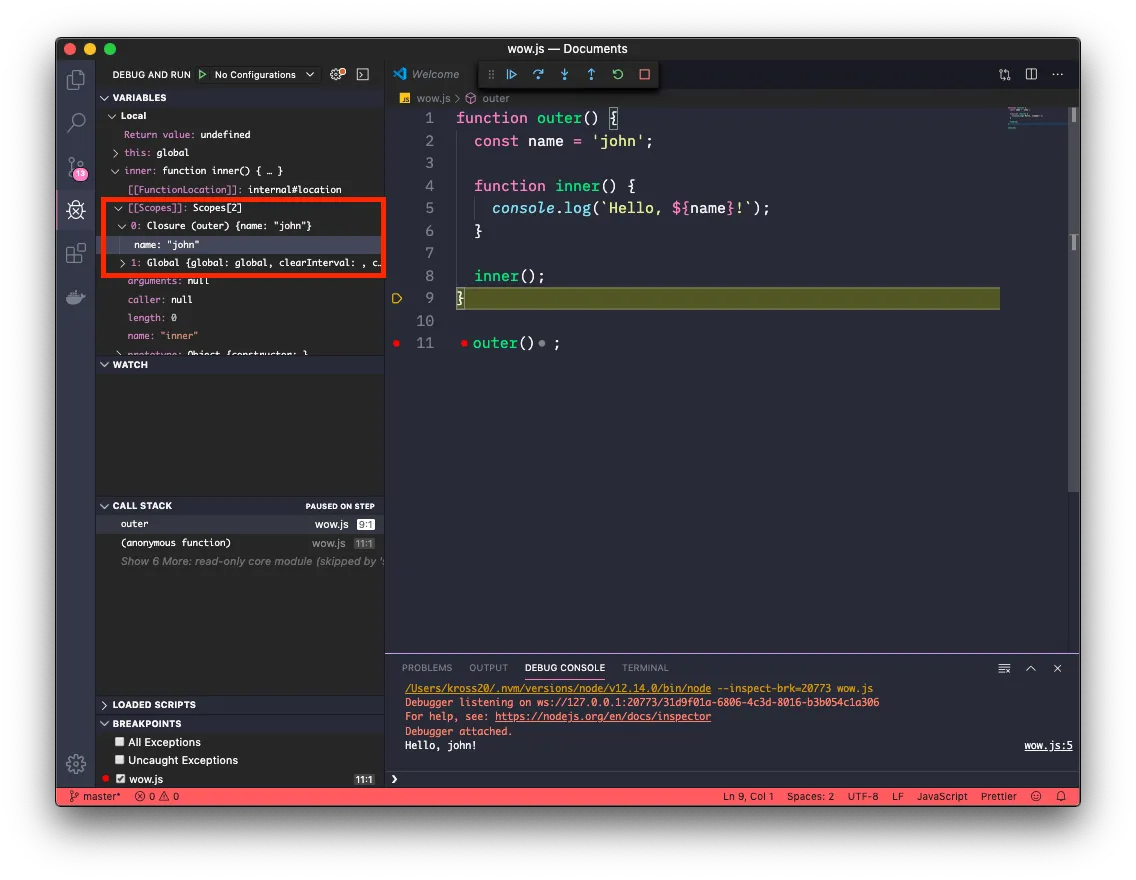Open launch.json configuration gear icon
The width and height of the screenshot is (1136, 880).
(x=338, y=74)
